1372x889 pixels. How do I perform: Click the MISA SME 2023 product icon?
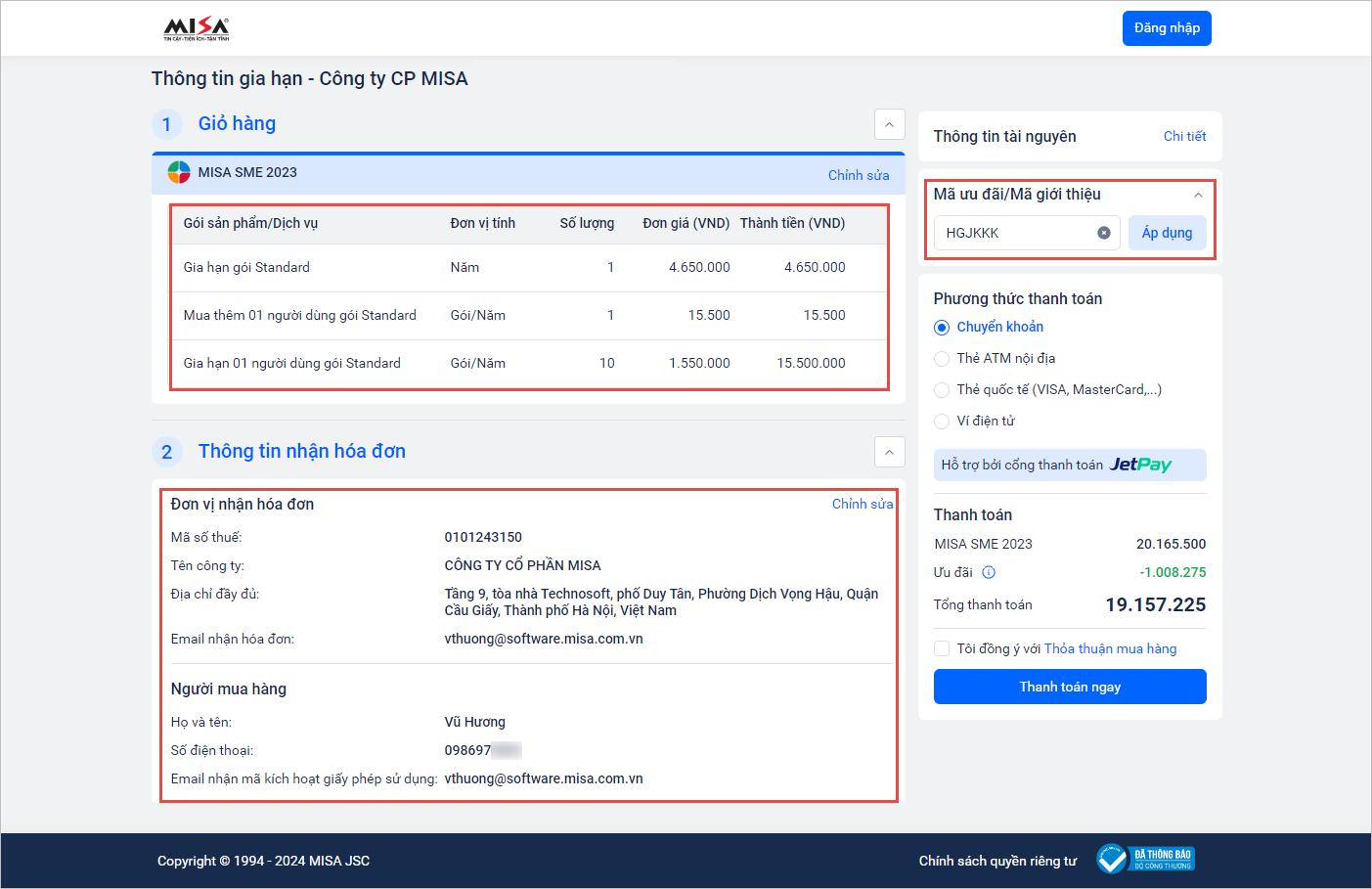coord(179,173)
